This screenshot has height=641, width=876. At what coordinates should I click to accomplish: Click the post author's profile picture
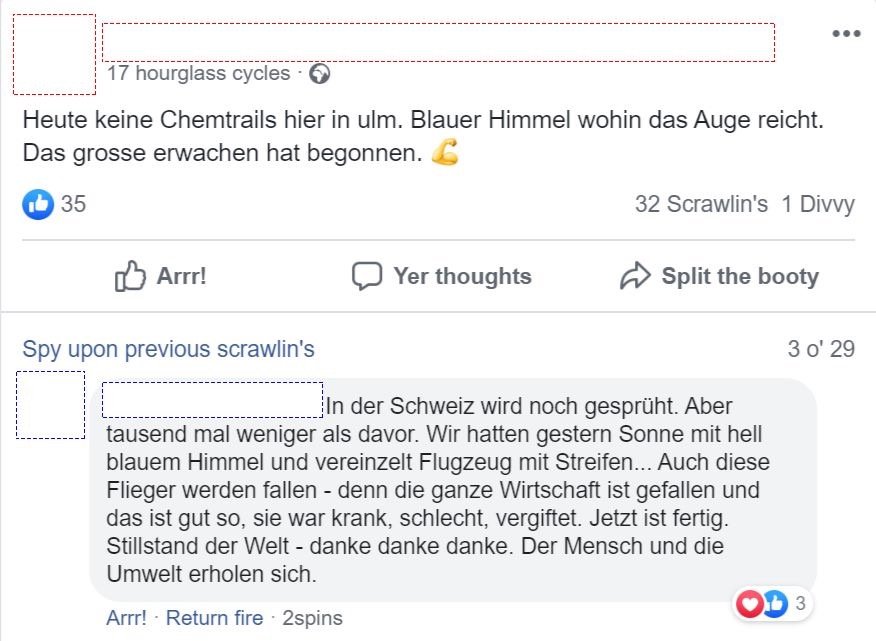[x=57, y=54]
